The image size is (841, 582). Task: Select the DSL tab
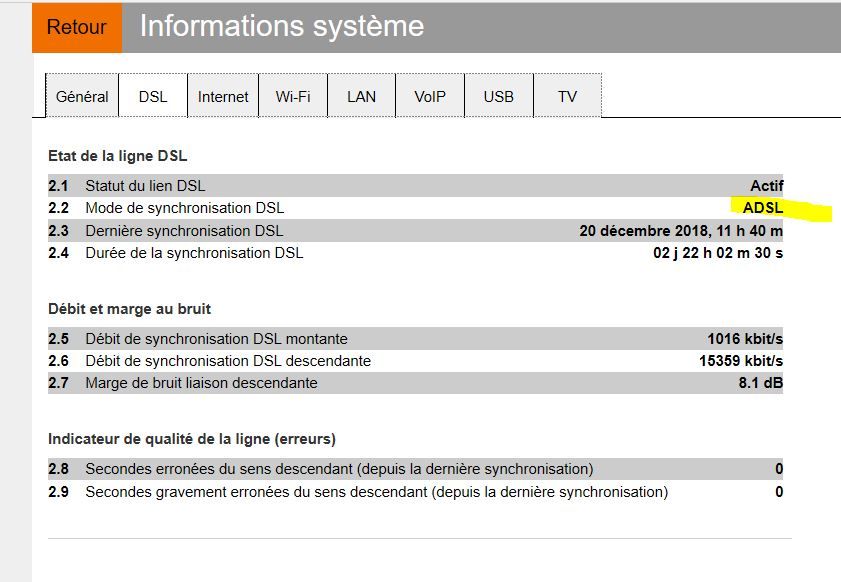153,97
